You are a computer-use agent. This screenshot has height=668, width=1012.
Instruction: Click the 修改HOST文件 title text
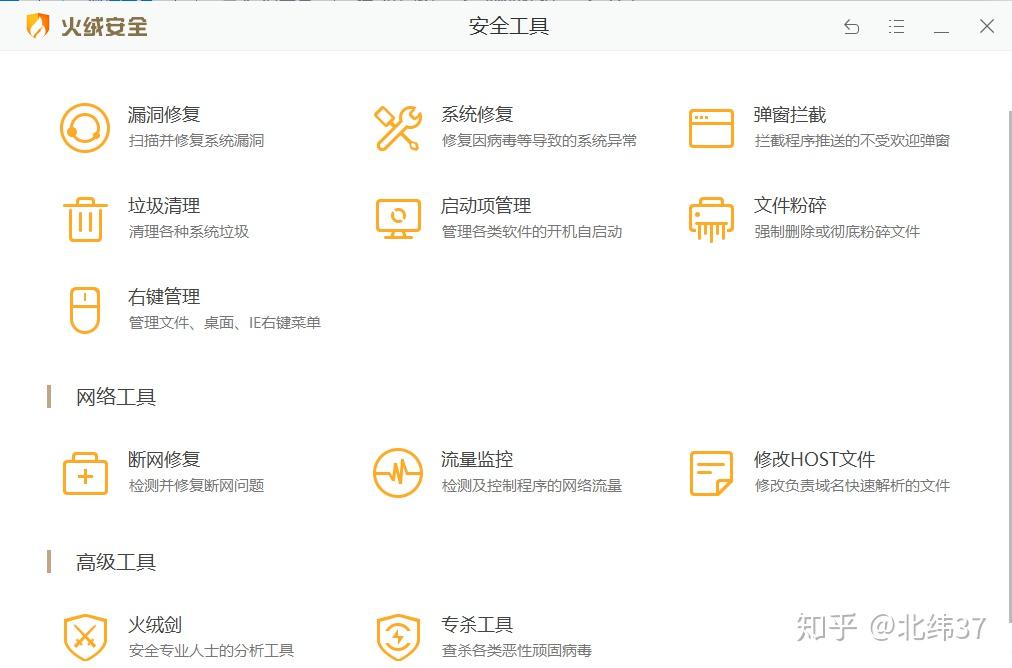pos(815,460)
